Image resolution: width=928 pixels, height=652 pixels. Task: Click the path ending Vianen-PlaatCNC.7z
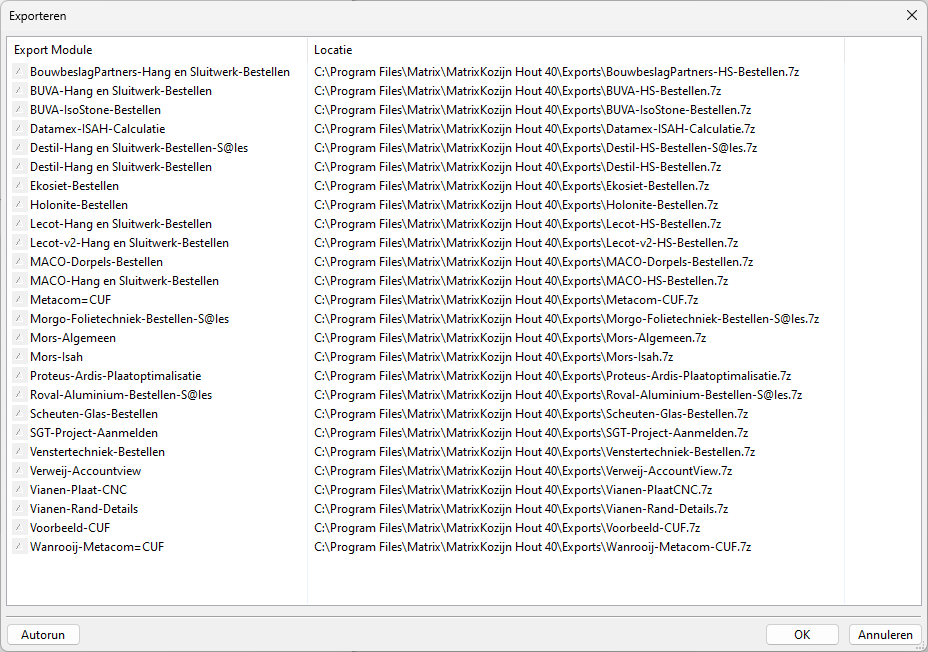513,490
